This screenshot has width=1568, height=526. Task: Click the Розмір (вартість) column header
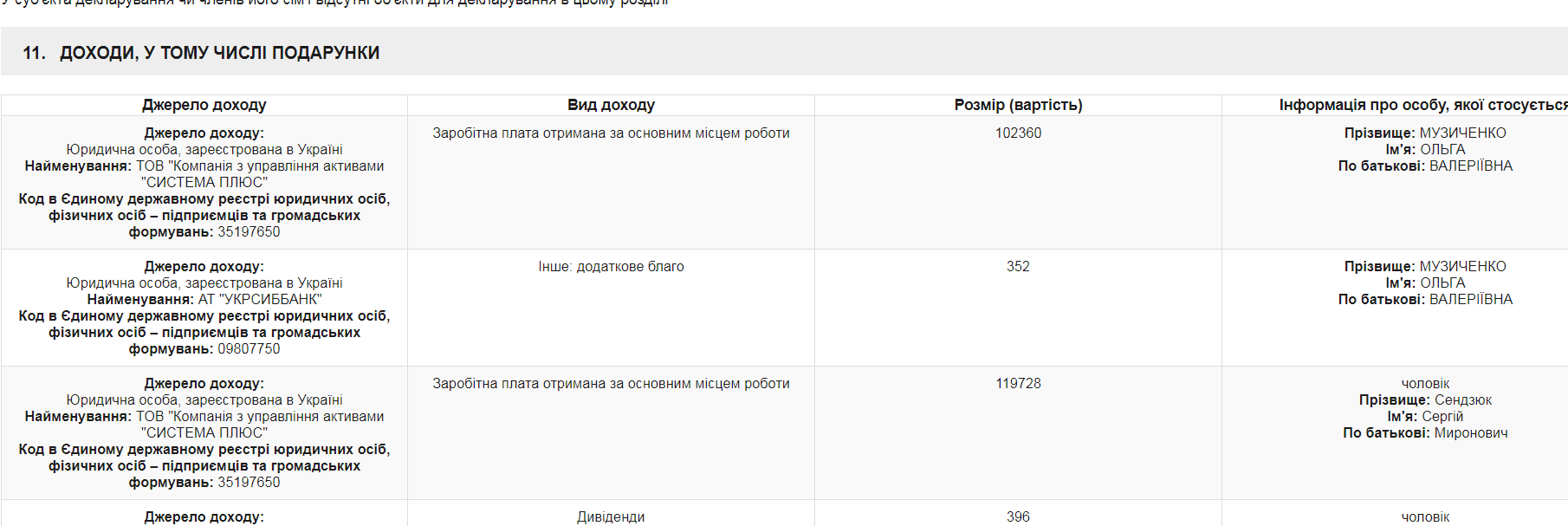pos(1018,105)
